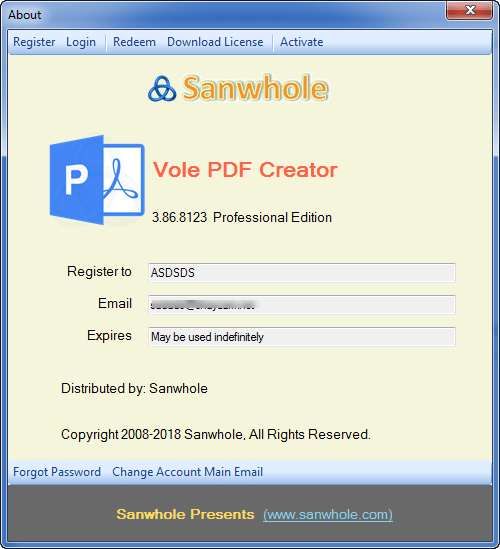Select Change Account Main Email
The image size is (500, 549).
tap(187, 472)
